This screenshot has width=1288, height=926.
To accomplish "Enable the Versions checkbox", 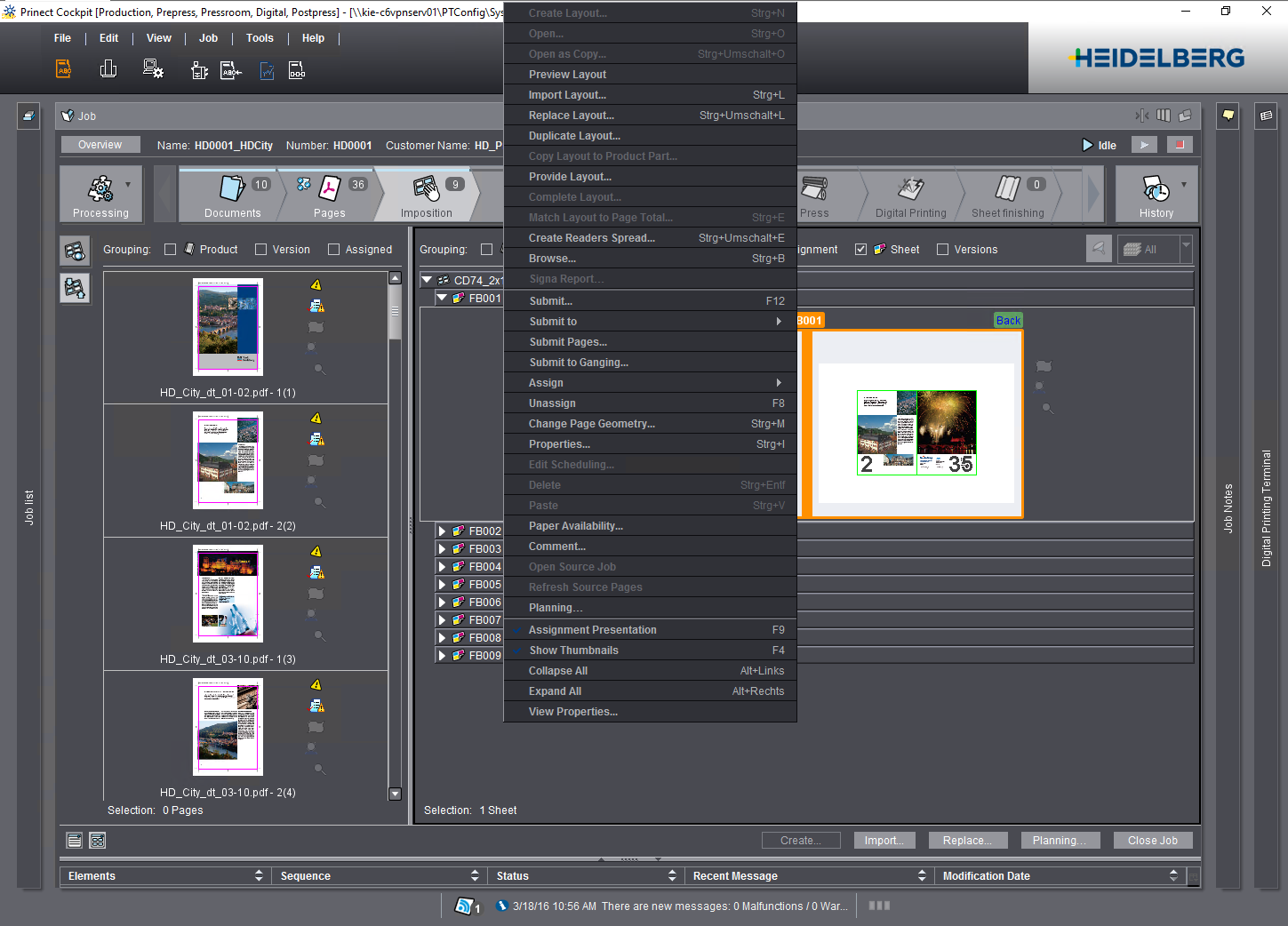I will coord(942,249).
